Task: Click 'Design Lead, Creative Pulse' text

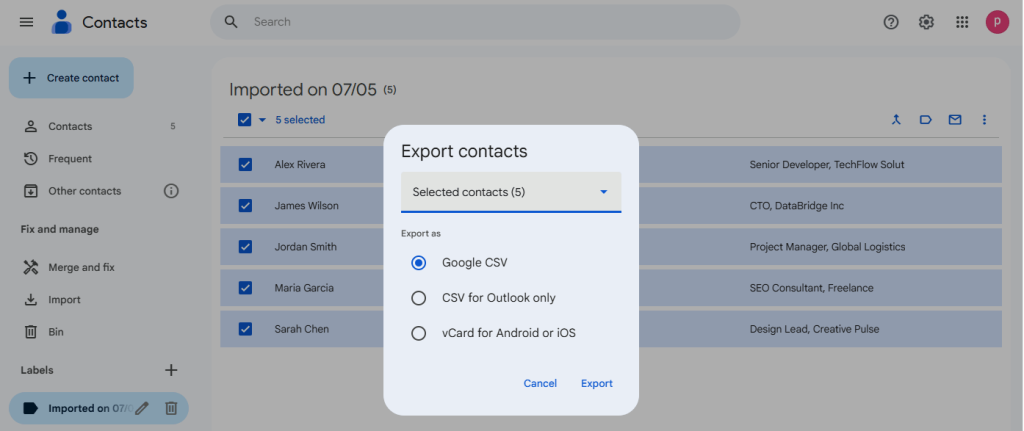Action: click(x=814, y=329)
